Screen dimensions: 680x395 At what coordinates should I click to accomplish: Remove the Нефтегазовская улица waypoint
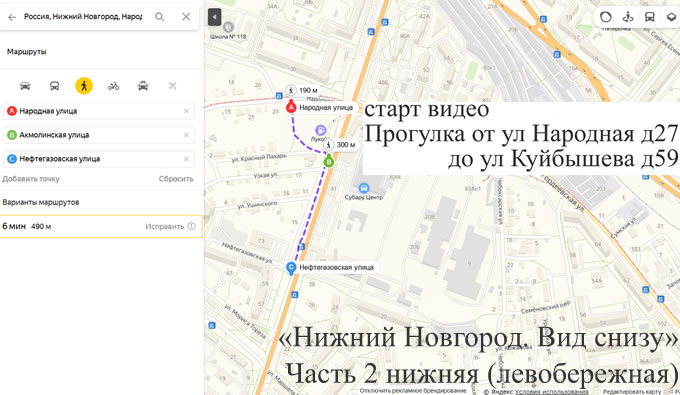[x=186, y=159]
